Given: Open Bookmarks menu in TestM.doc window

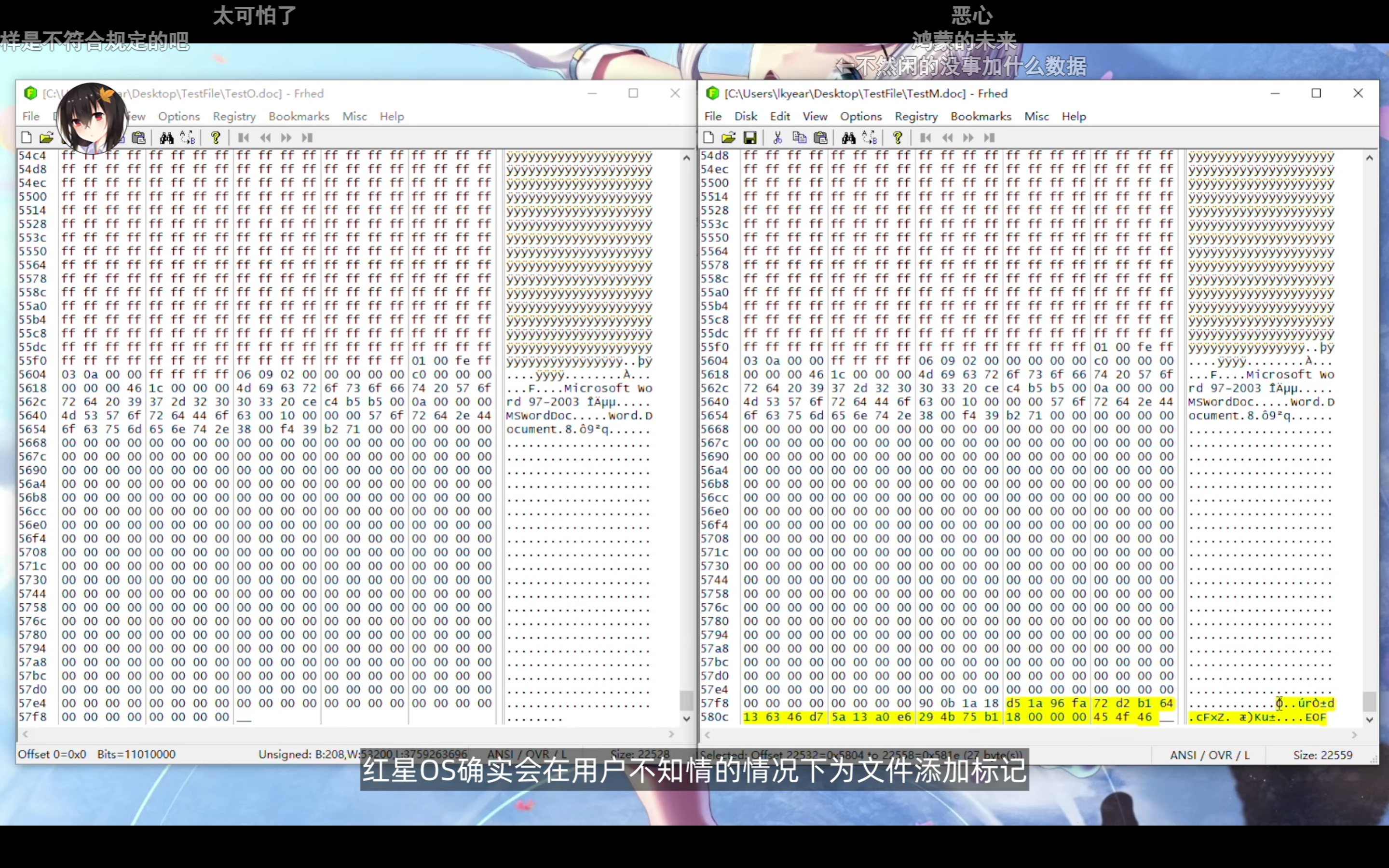Looking at the screenshot, I should (981, 117).
